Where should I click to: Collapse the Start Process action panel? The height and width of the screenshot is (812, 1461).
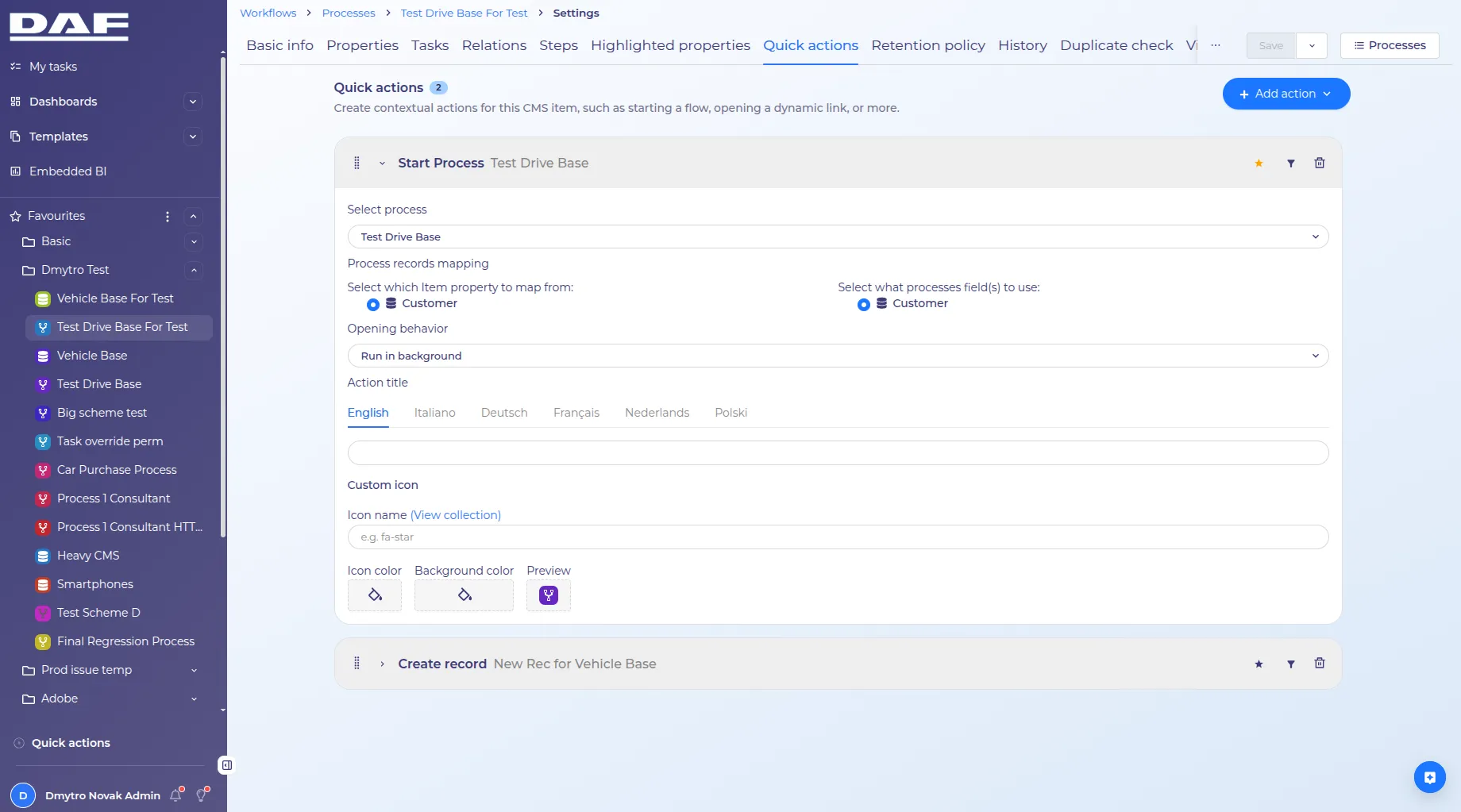pyautogui.click(x=382, y=164)
